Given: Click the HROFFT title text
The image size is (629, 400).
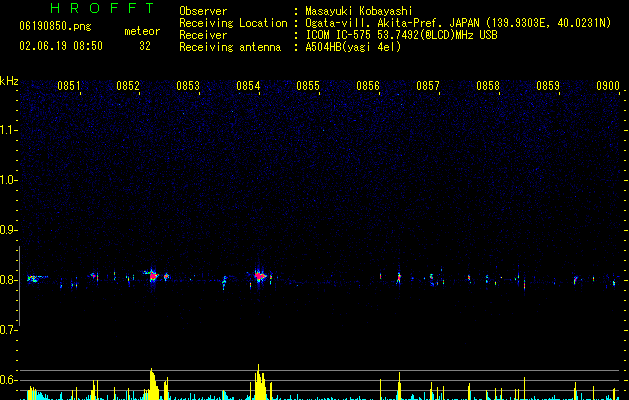Looking at the screenshot, I should 102,8.
